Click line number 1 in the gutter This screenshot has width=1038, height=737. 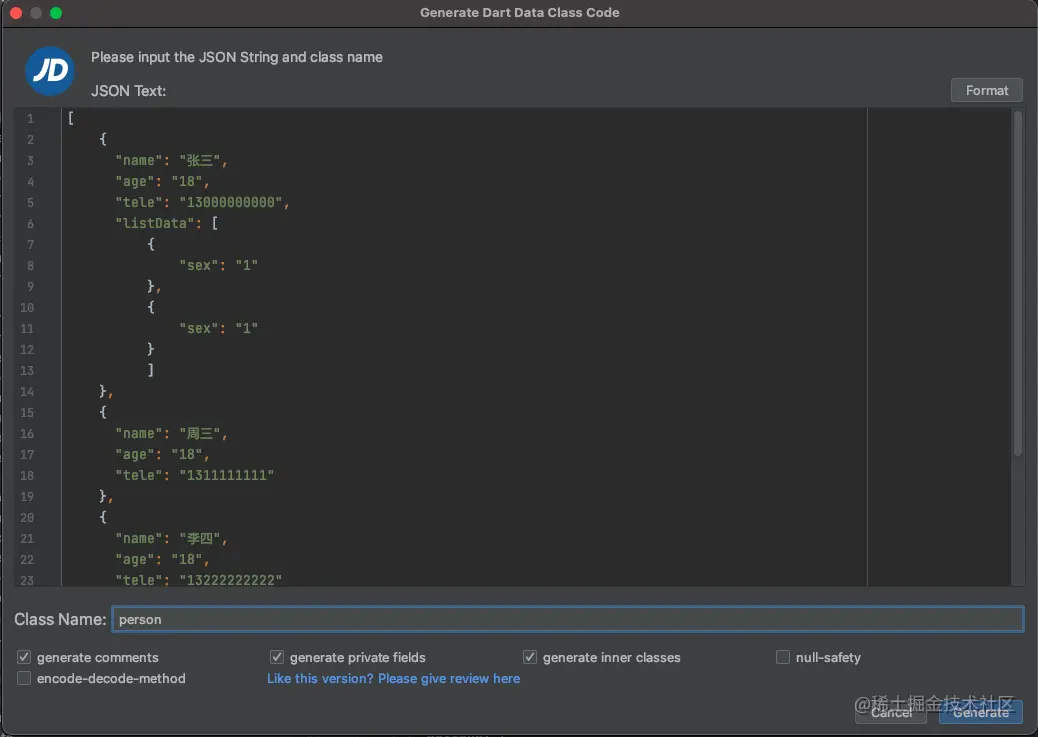30,119
